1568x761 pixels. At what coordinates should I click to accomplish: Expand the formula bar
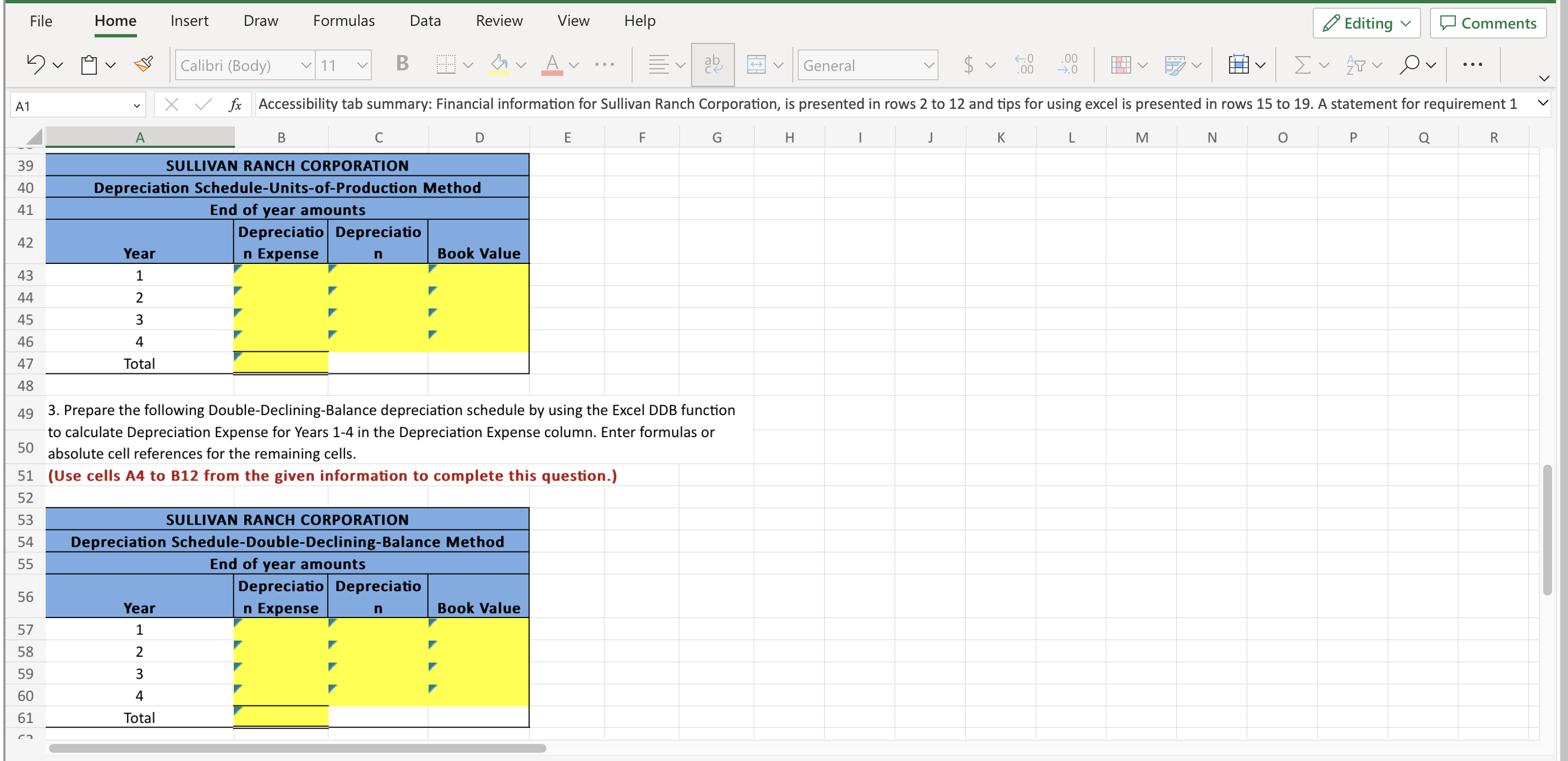(1543, 103)
